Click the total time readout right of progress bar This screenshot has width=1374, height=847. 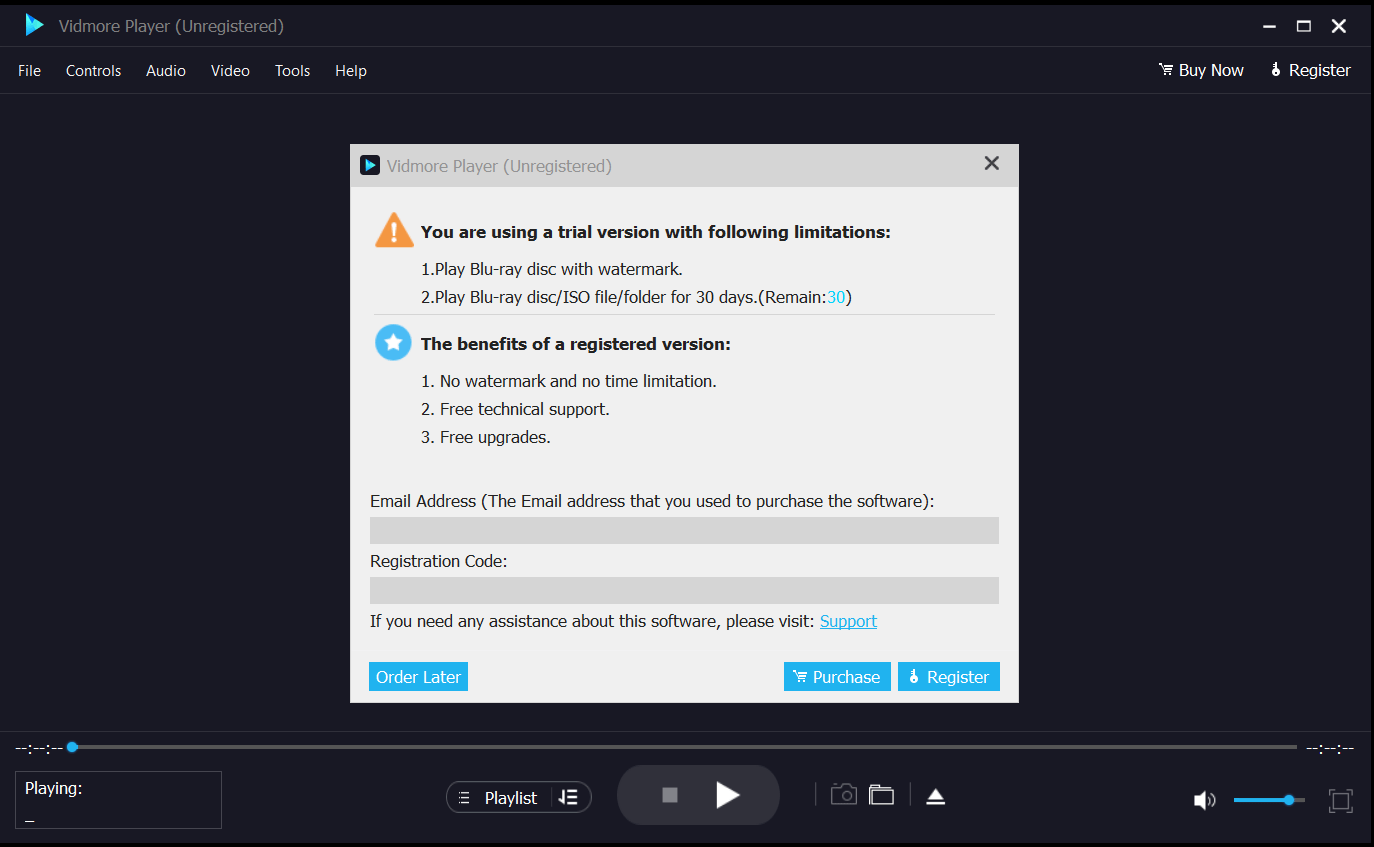[1330, 748]
